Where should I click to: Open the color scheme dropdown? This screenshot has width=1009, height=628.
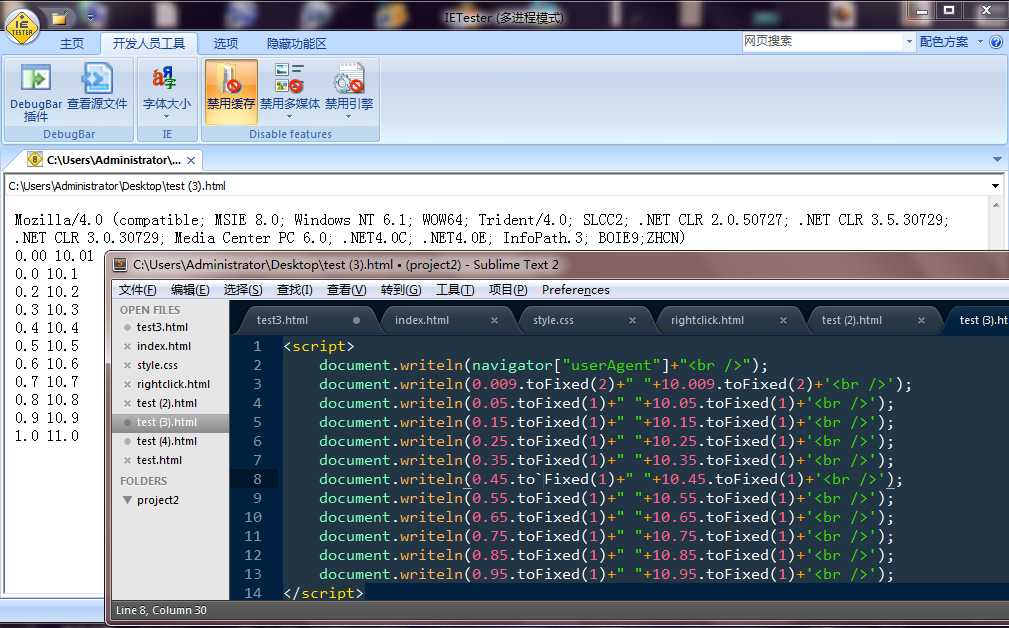(980, 42)
